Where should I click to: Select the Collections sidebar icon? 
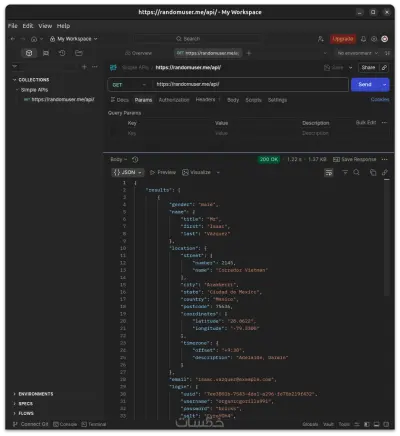coord(29,53)
